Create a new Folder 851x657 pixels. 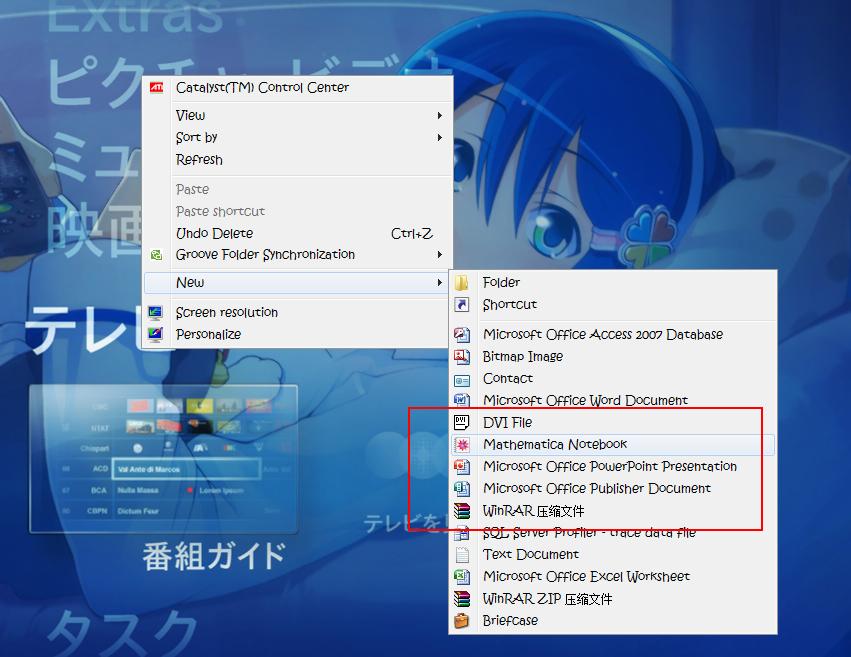click(613, 282)
